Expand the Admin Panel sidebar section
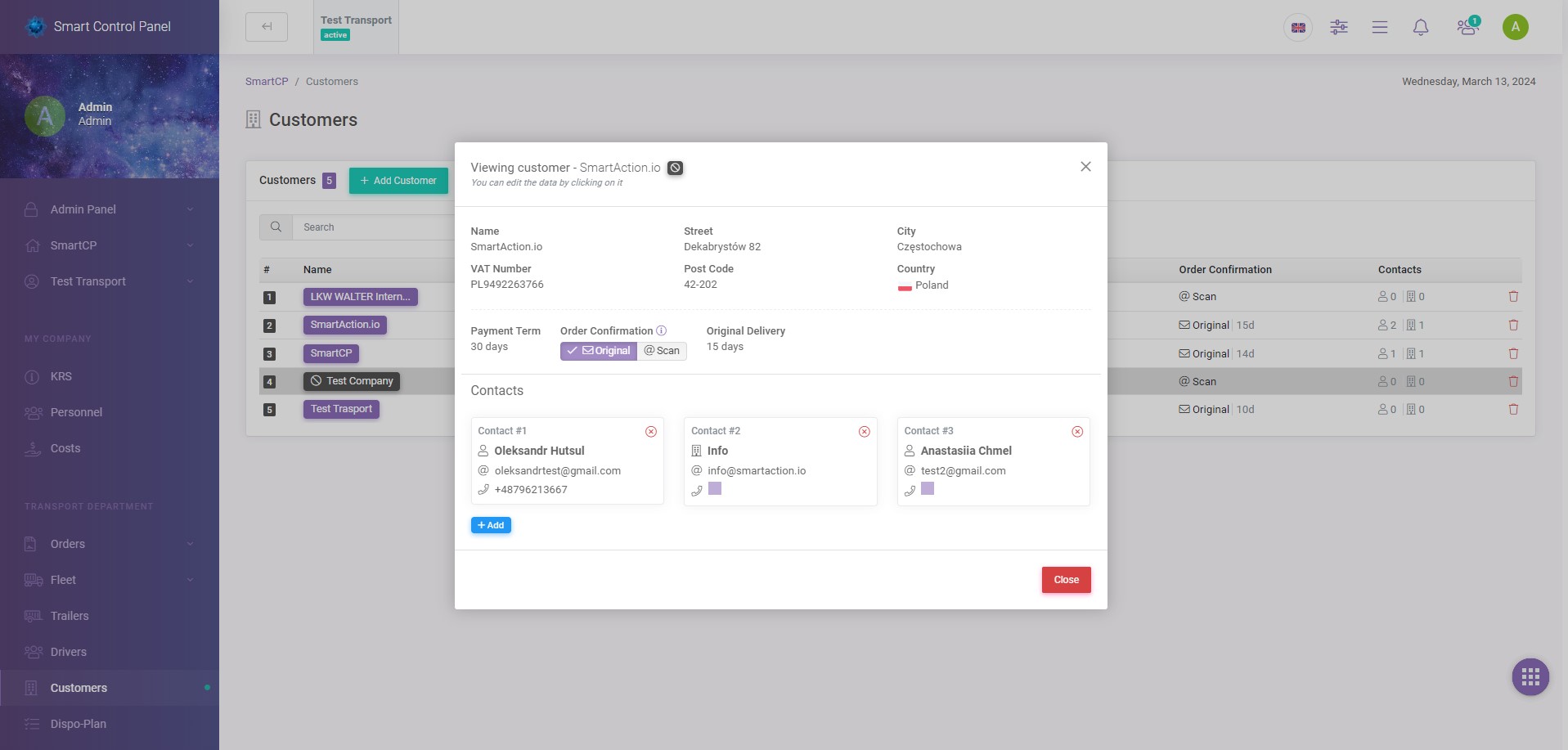Viewport: 1568px width, 750px height. 82,209
